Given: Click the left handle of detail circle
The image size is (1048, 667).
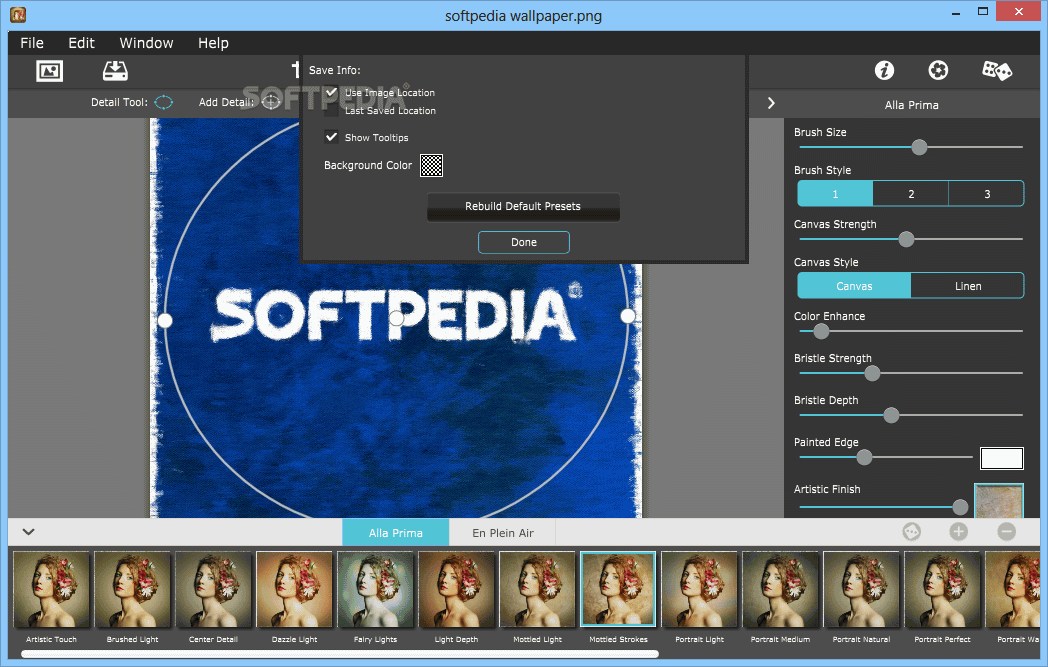Looking at the screenshot, I should pyautogui.click(x=164, y=321).
